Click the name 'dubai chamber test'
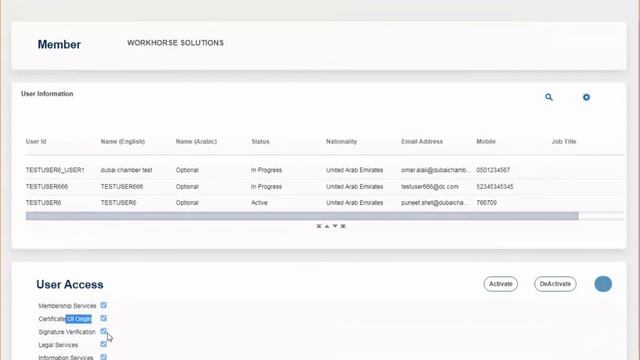 (126, 170)
